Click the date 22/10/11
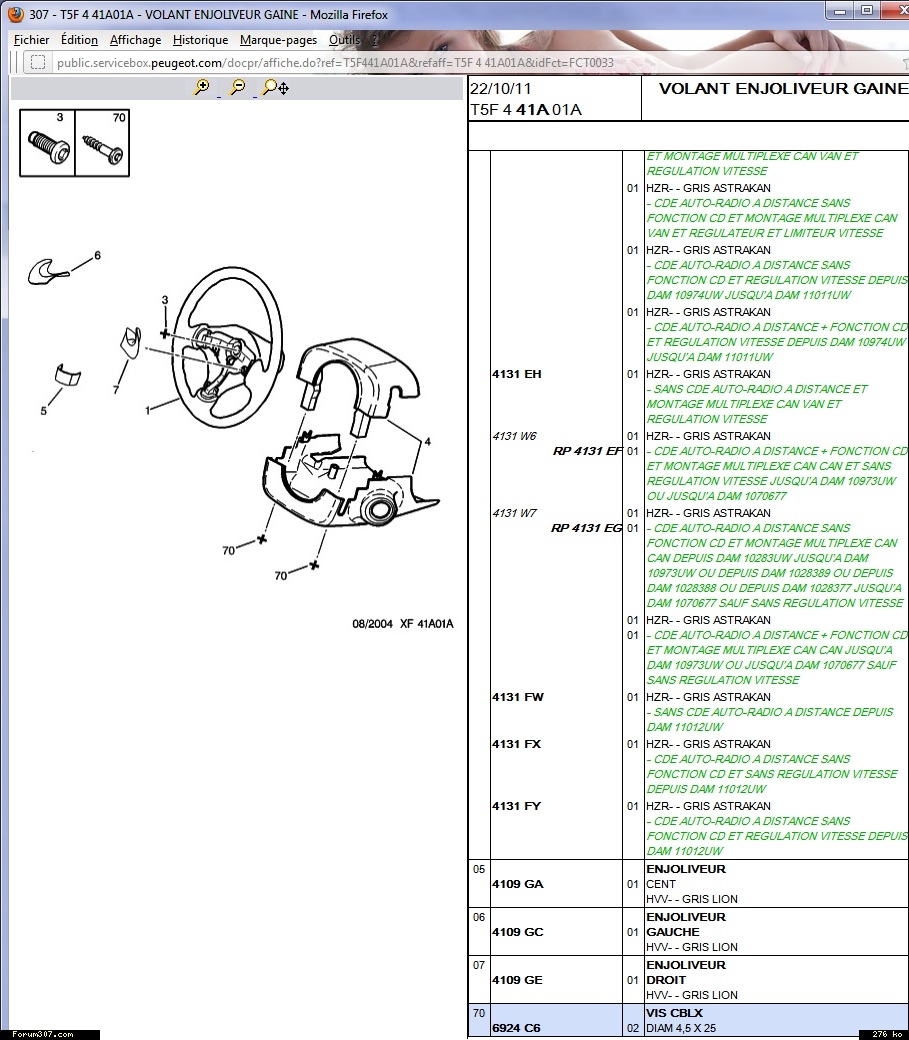Screen dimensions: 909x1040 point(500,88)
